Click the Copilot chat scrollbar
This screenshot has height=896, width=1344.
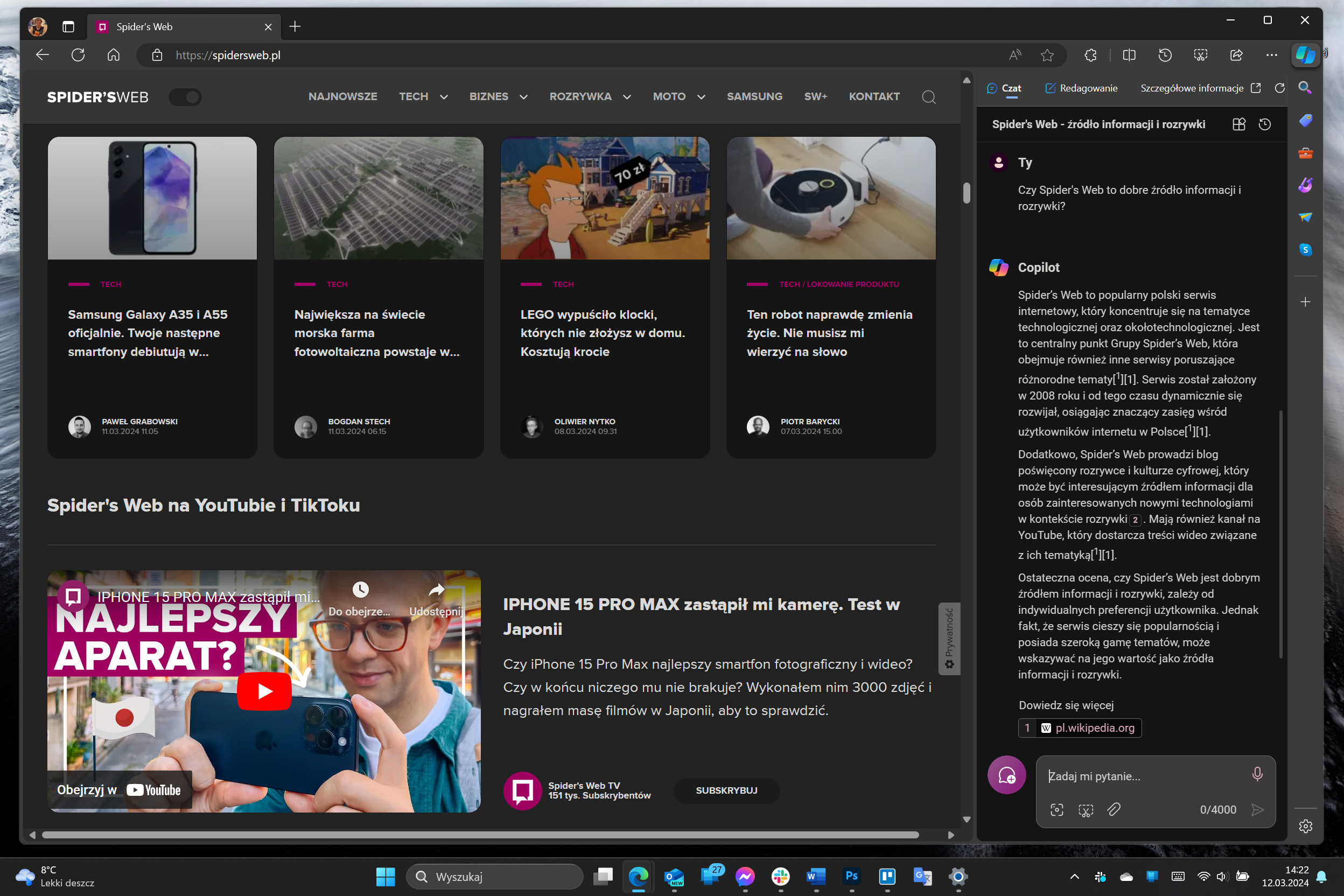pyautogui.click(x=1280, y=534)
